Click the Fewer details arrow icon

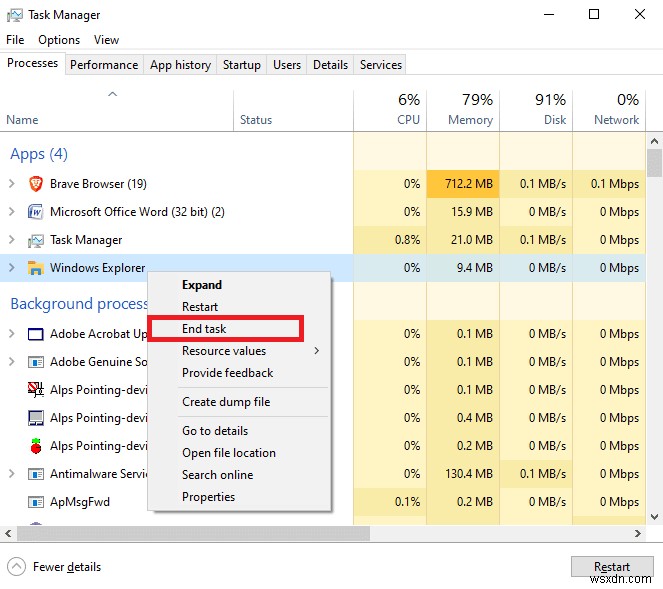tap(16, 567)
